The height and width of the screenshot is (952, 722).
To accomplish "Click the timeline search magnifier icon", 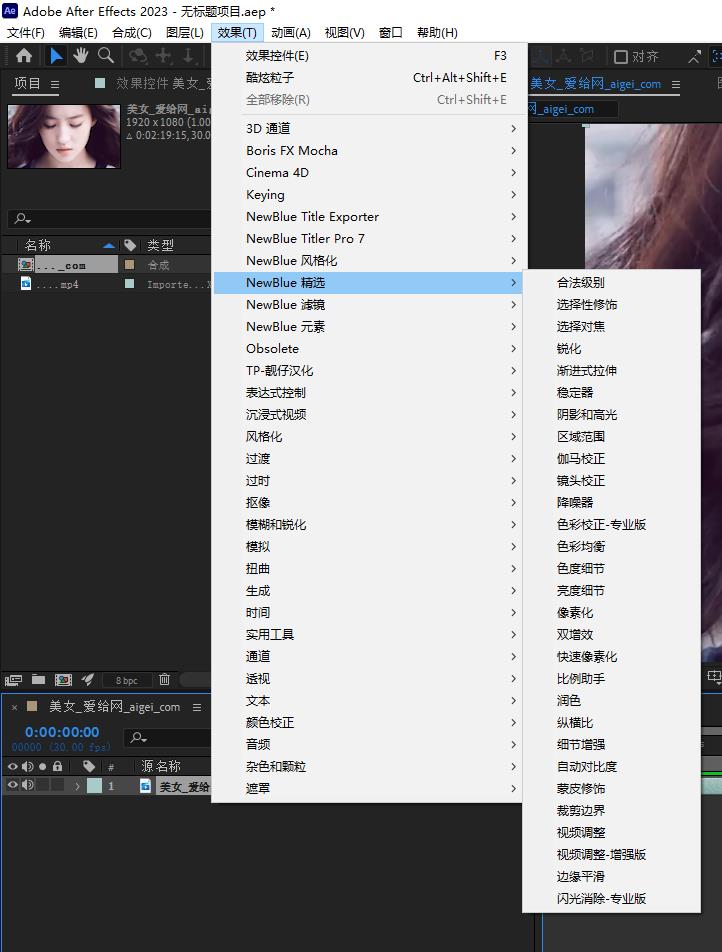I will pyautogui.click(x=139, y=737).
